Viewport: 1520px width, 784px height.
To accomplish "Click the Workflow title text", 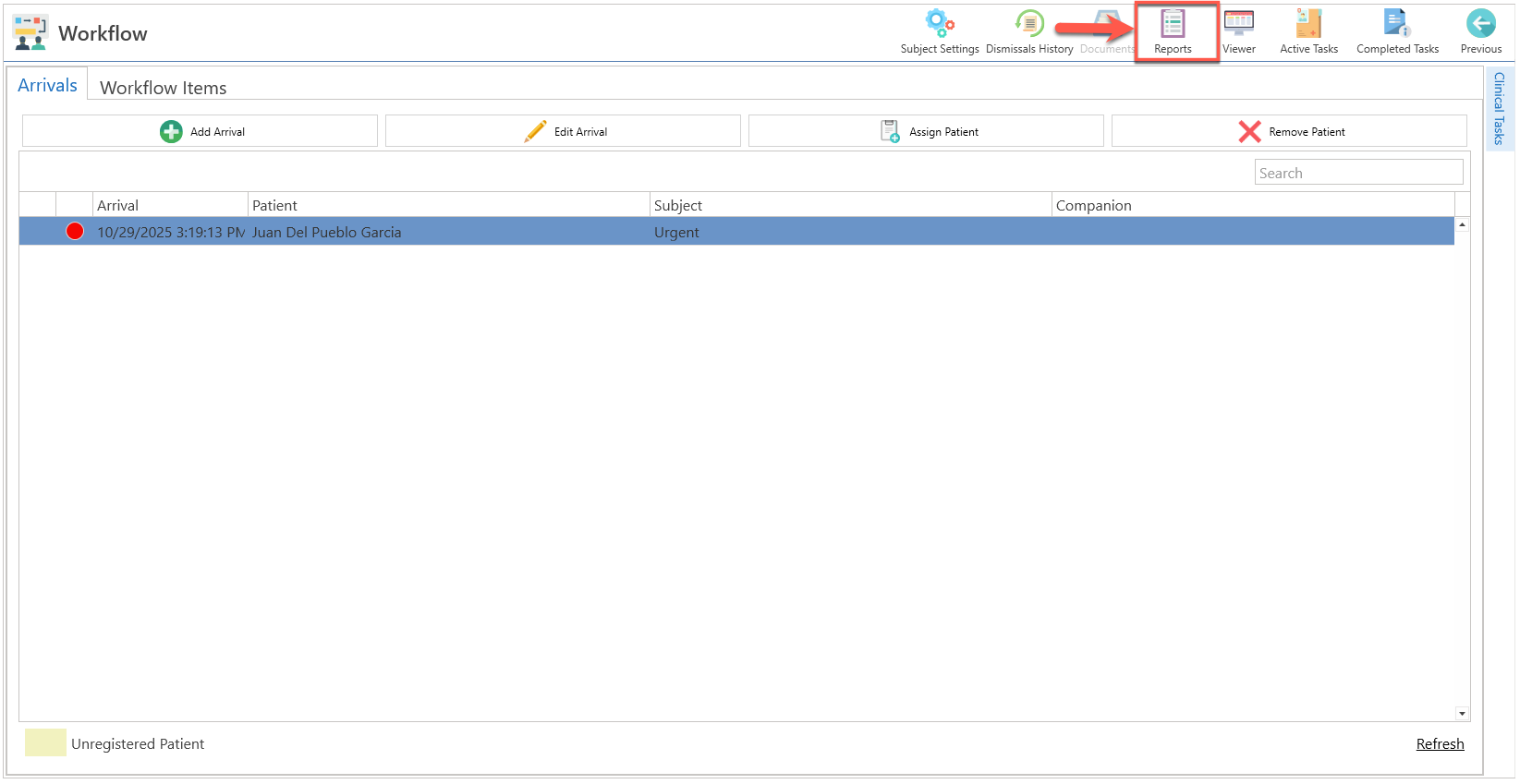I will (103, 33).
